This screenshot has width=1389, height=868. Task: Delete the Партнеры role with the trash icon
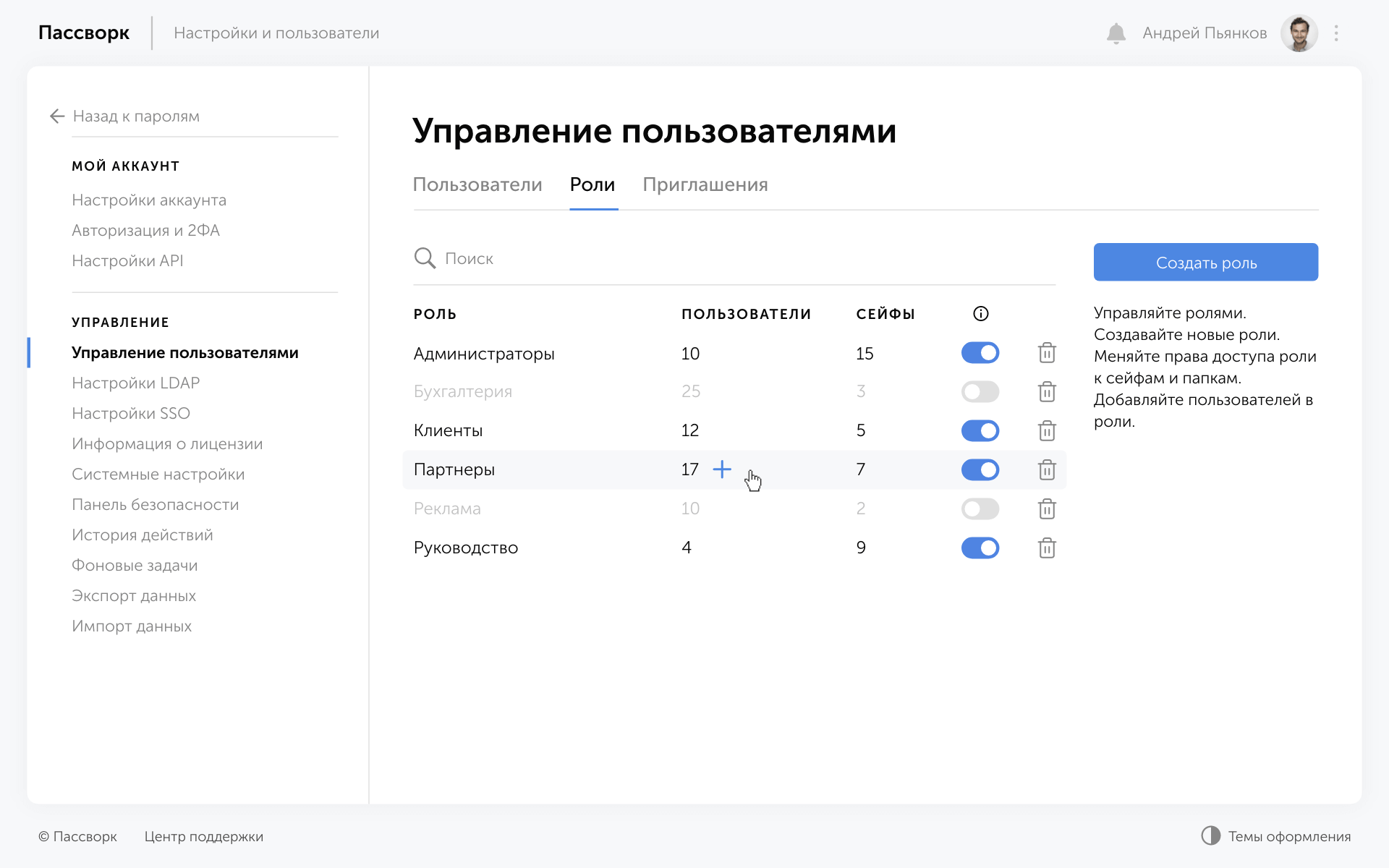point(1047,470)
